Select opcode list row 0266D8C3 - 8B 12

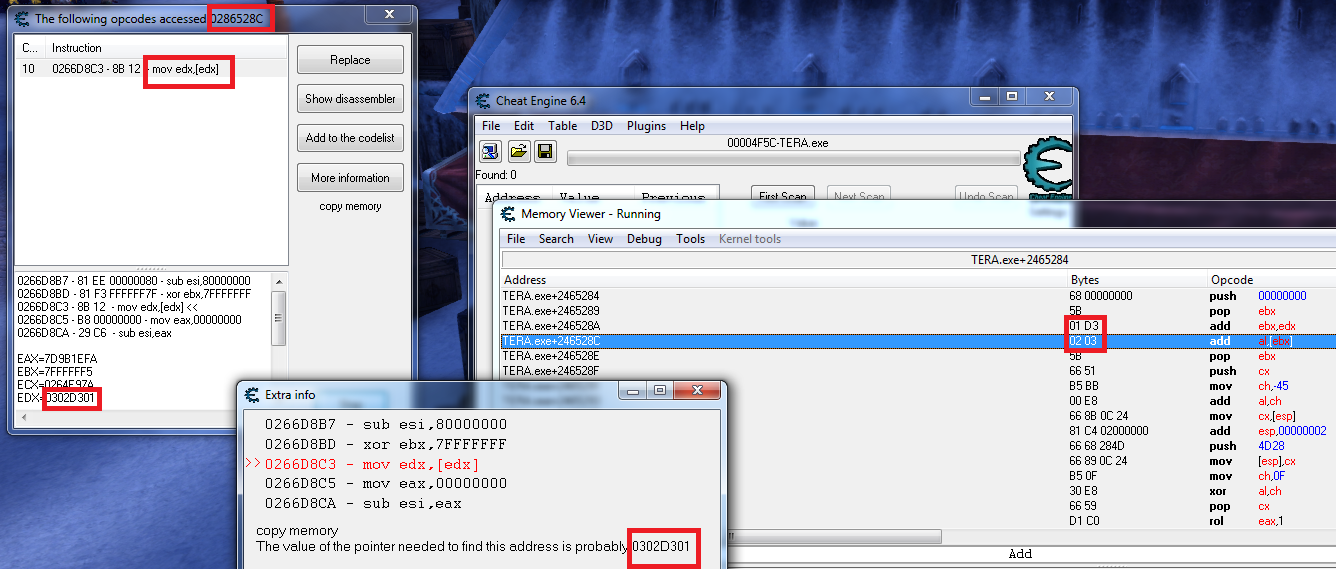coord(152,69)
